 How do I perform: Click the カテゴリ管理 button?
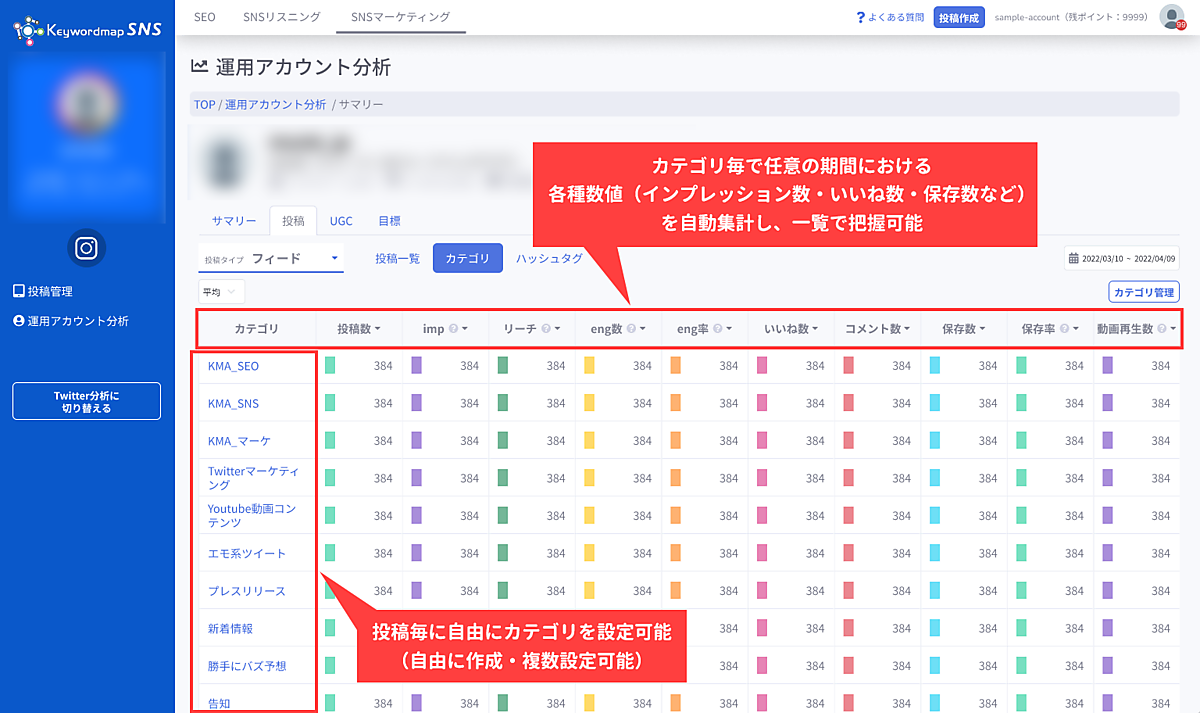1144,292
